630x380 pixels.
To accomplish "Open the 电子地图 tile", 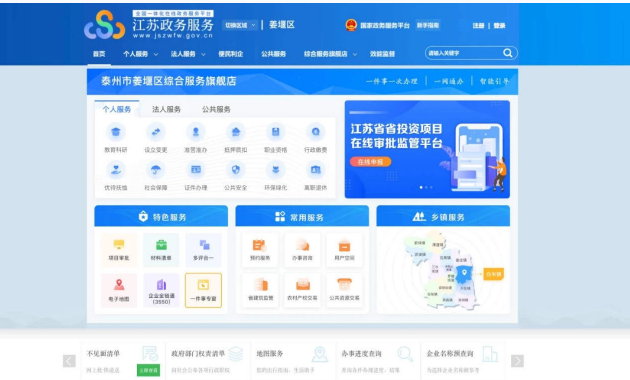I will click(x=119, y=290).
